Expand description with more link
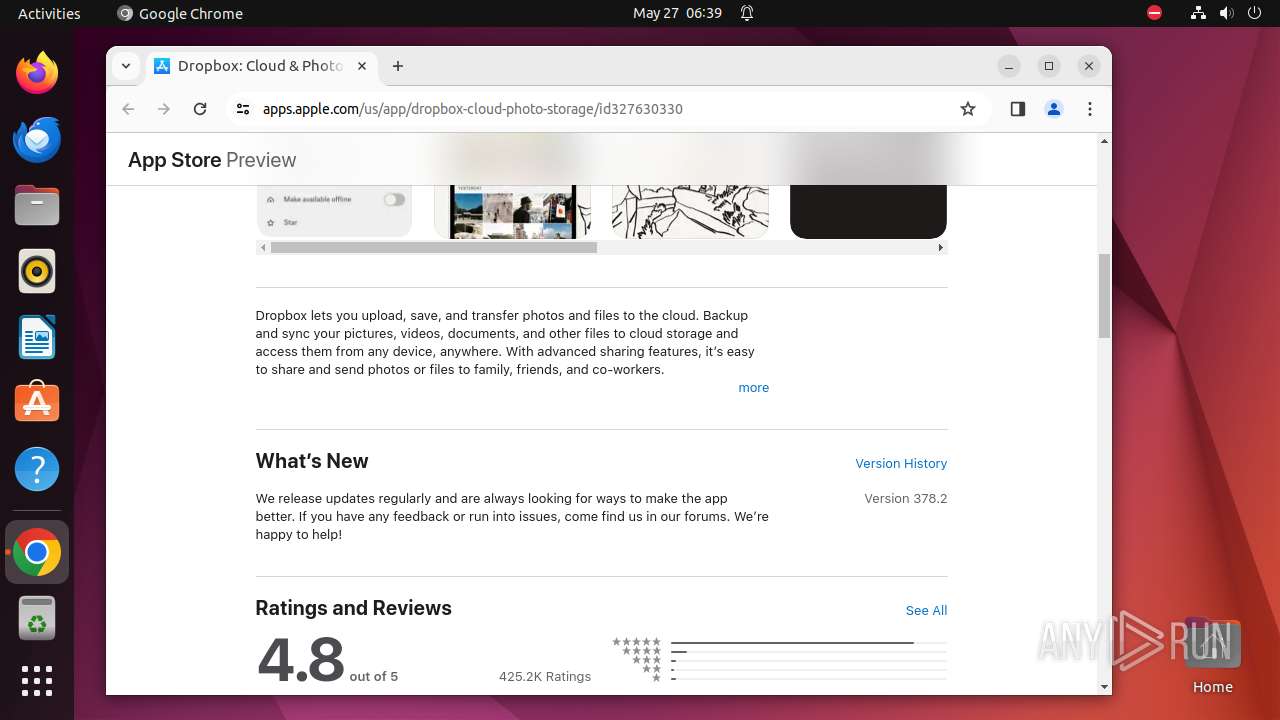Screen dimensions: 1280x720 753,388
